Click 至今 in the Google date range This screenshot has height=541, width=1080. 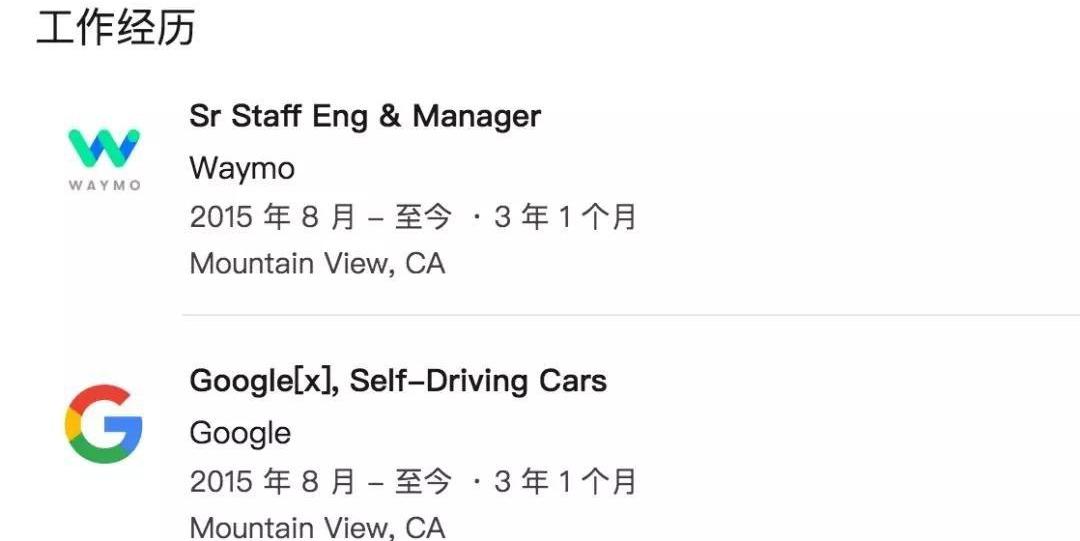click(x=423, y=481)
